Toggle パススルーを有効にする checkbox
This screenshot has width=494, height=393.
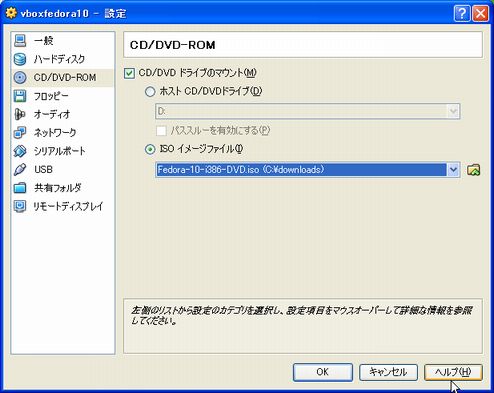pos(161,131)
